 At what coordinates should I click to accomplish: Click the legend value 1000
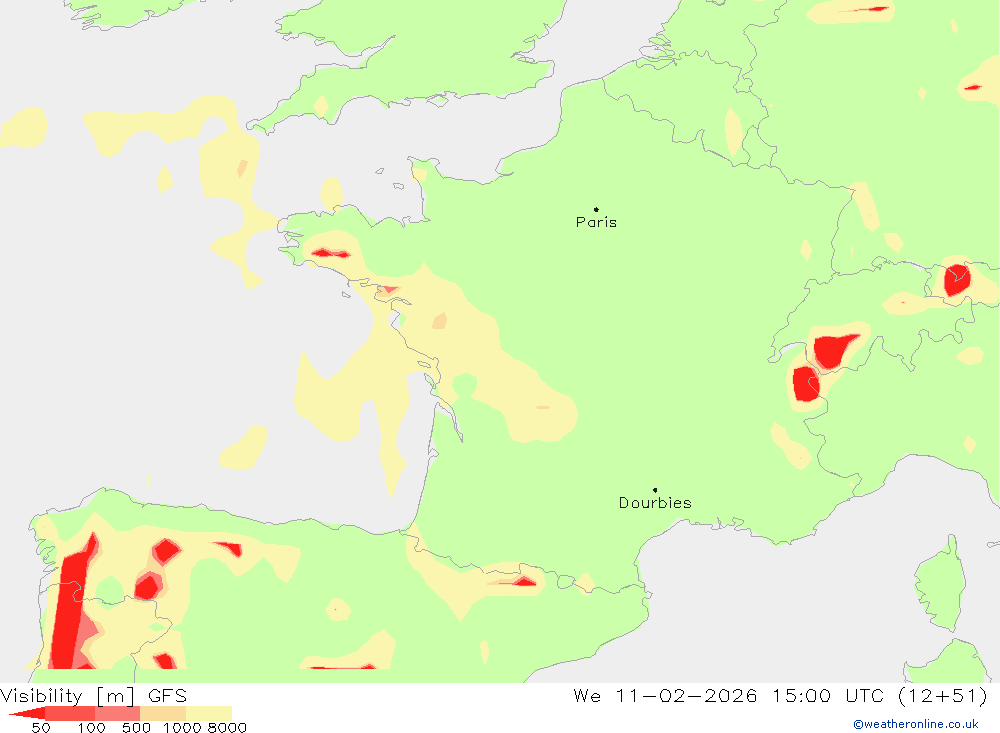click(x=182, y=727)
